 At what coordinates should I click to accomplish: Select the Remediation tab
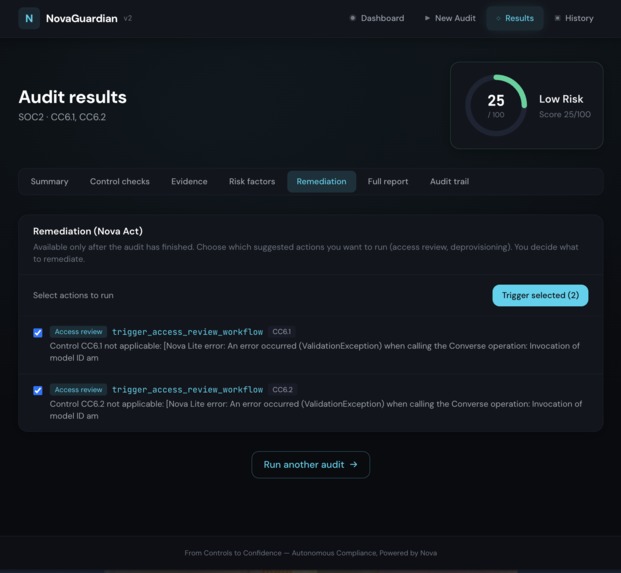321,181
